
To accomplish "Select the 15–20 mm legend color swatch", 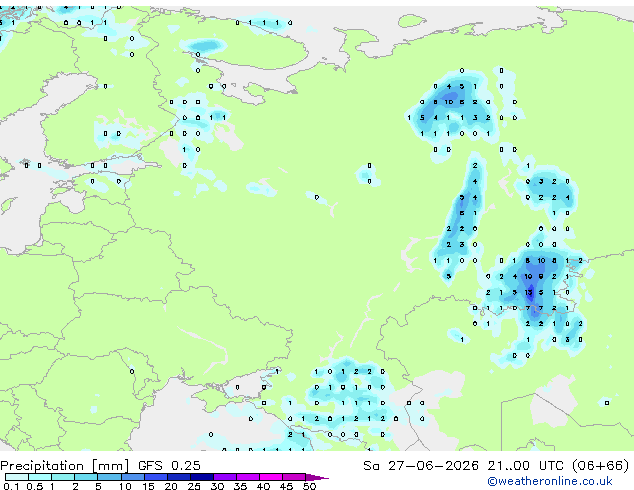I will [156, 477].
